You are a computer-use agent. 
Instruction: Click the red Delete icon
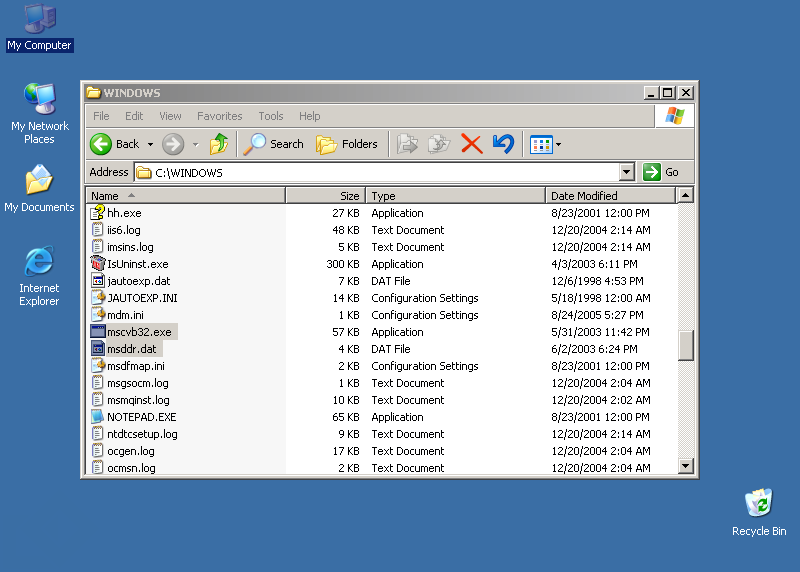(471, 144)
